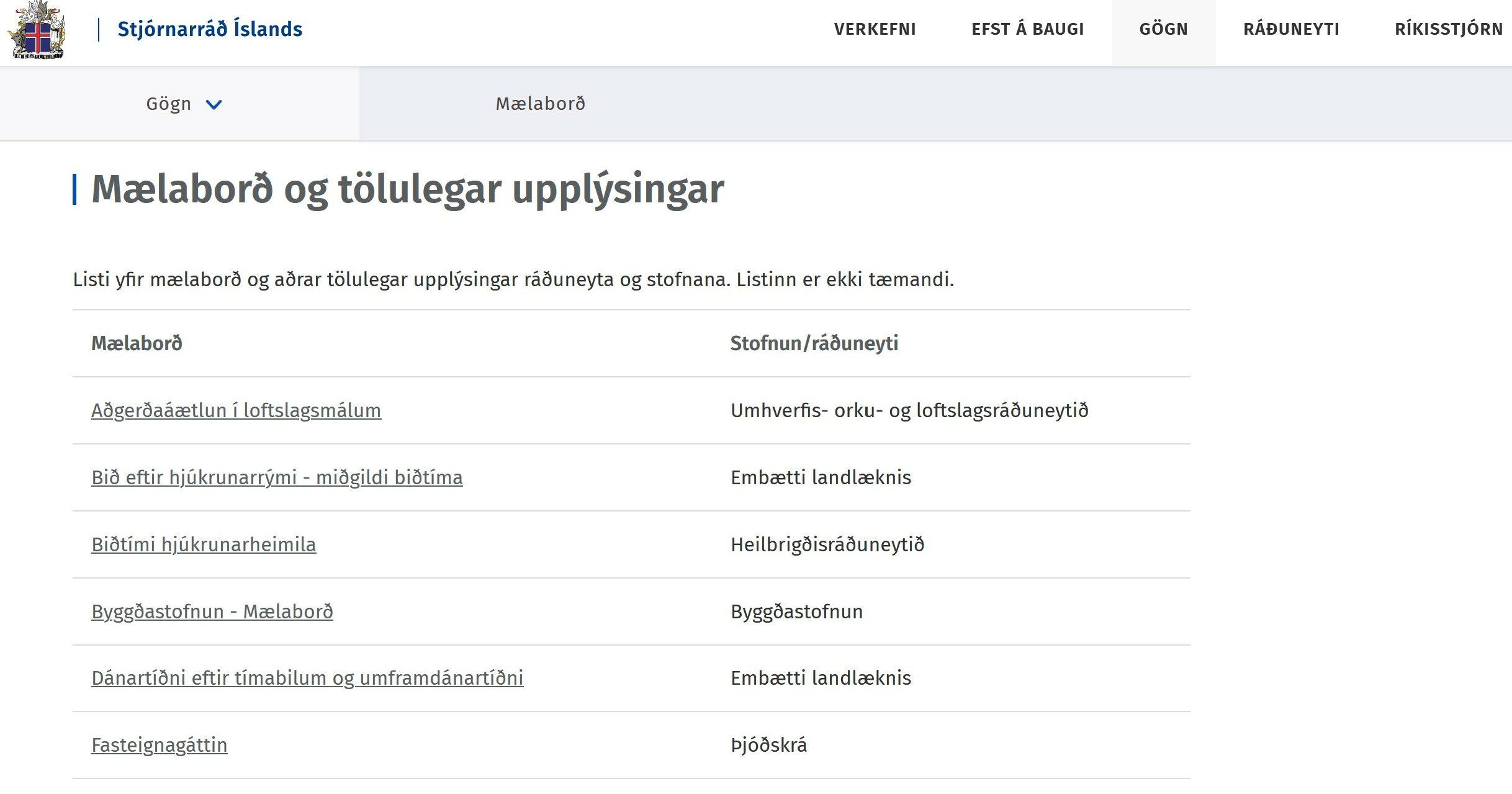Open Aðgerðaáætlun í loftslagsmálum link

pyautogui.click(x=236, y=411)
